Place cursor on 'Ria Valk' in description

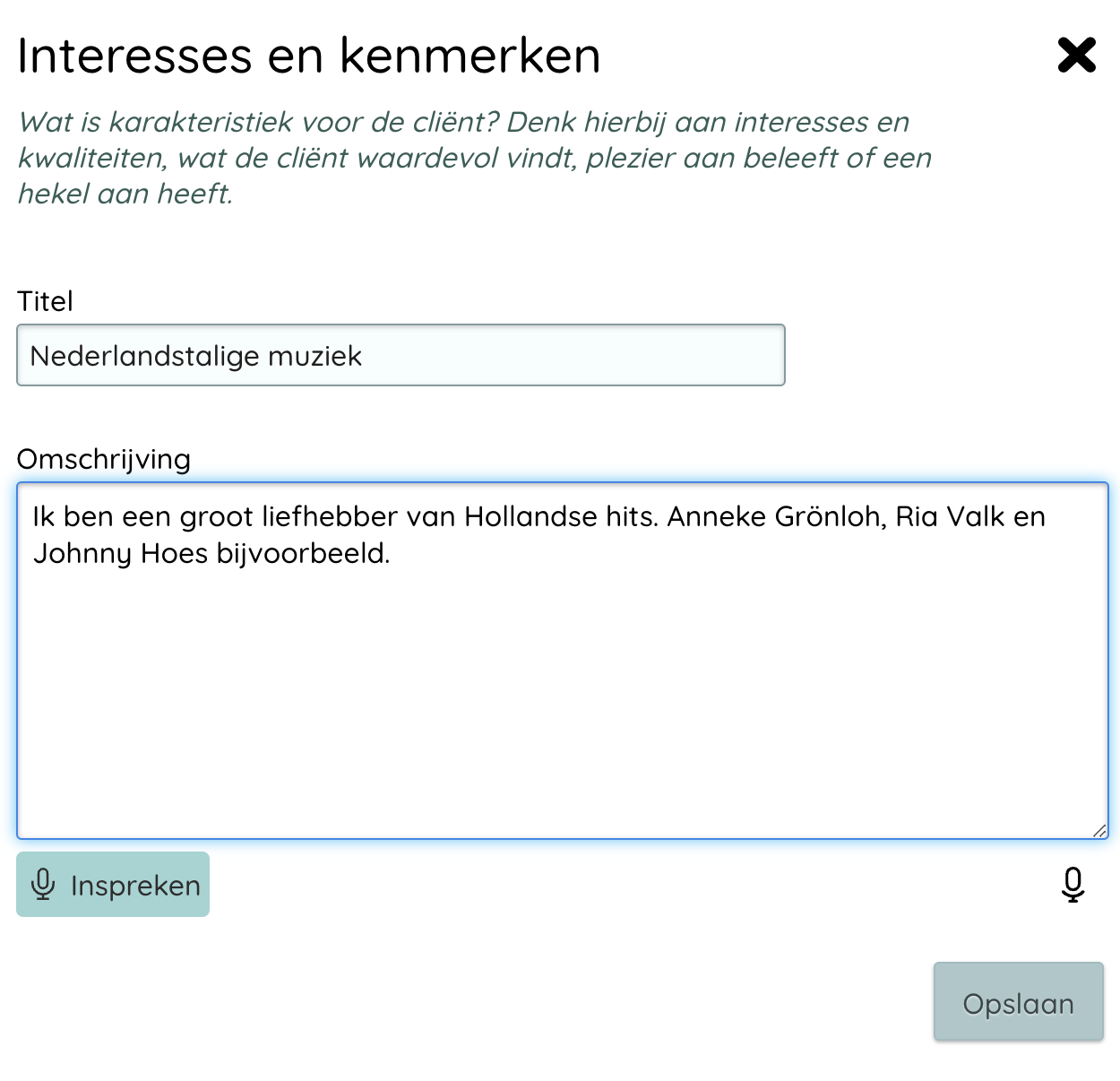950,516
